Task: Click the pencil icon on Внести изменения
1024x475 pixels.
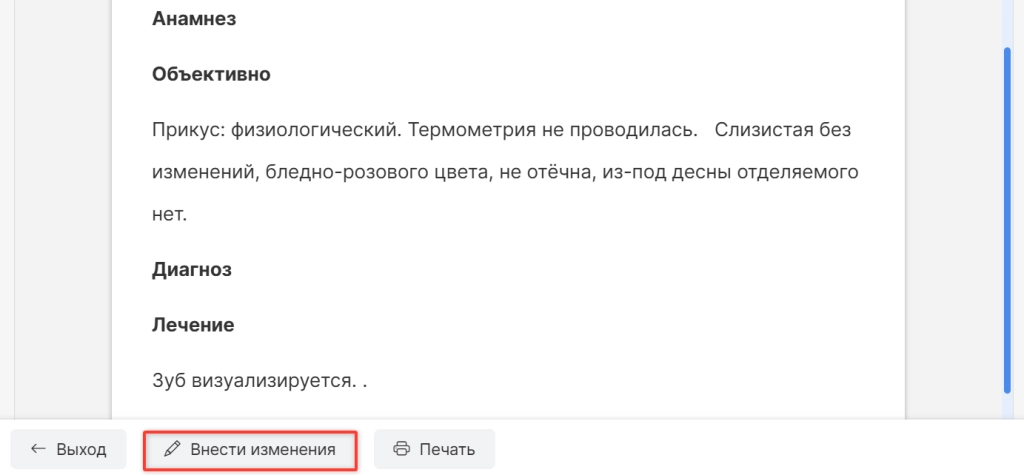Action: (172, 449)
